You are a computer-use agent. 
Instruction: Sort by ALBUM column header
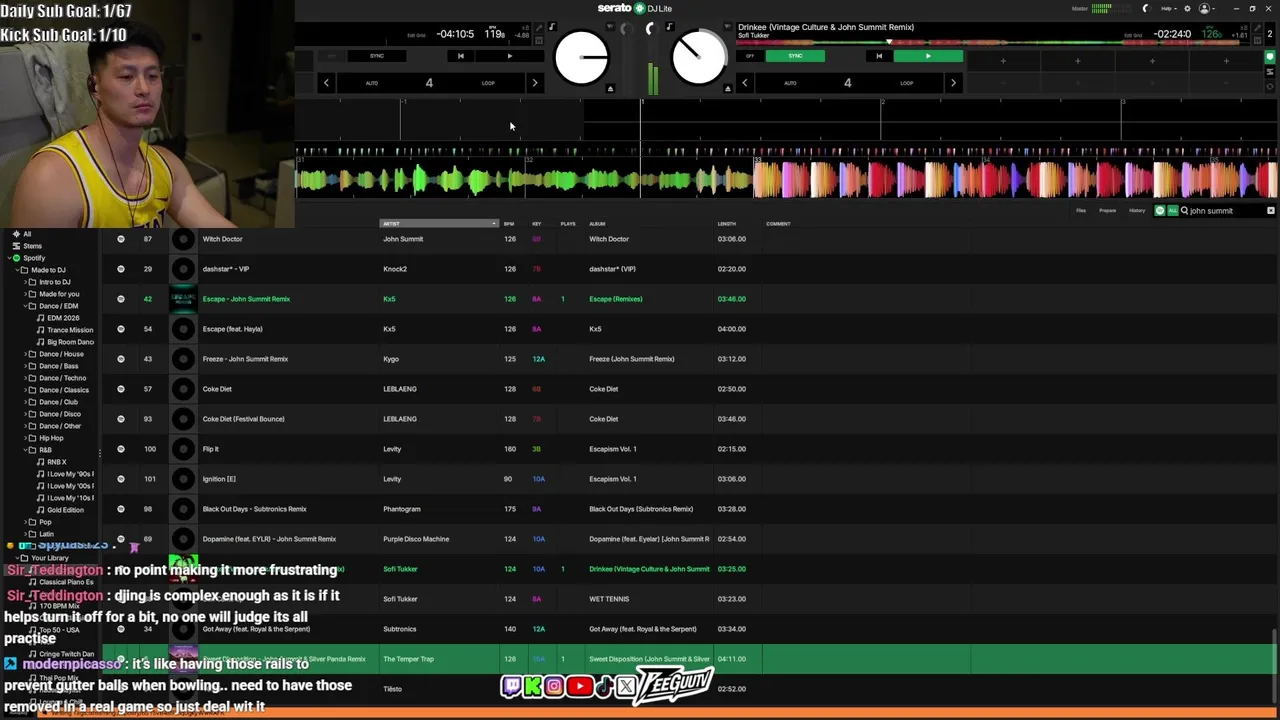click(597, 224)
